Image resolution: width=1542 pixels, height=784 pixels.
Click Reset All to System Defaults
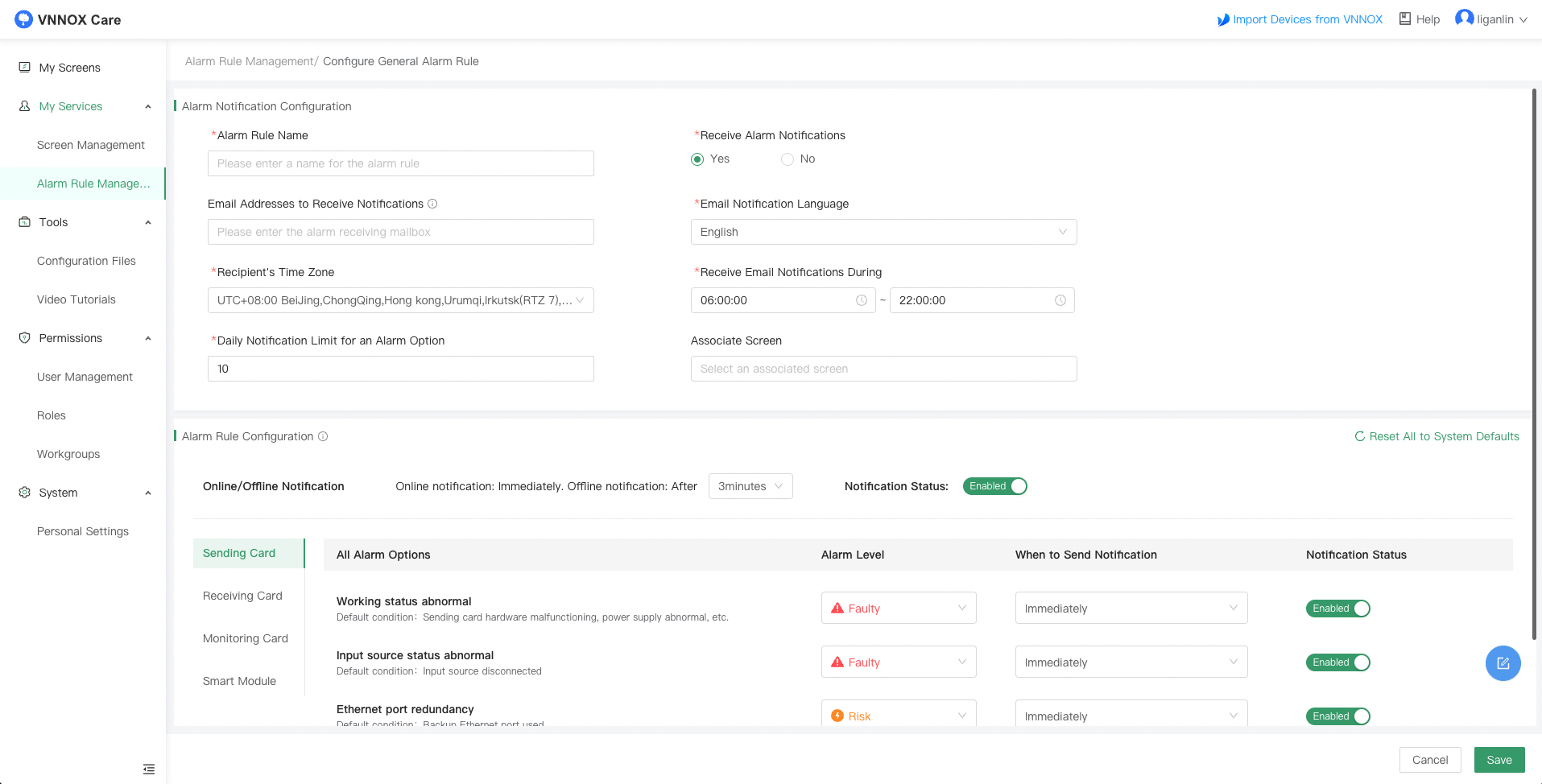click(1437, 436)
